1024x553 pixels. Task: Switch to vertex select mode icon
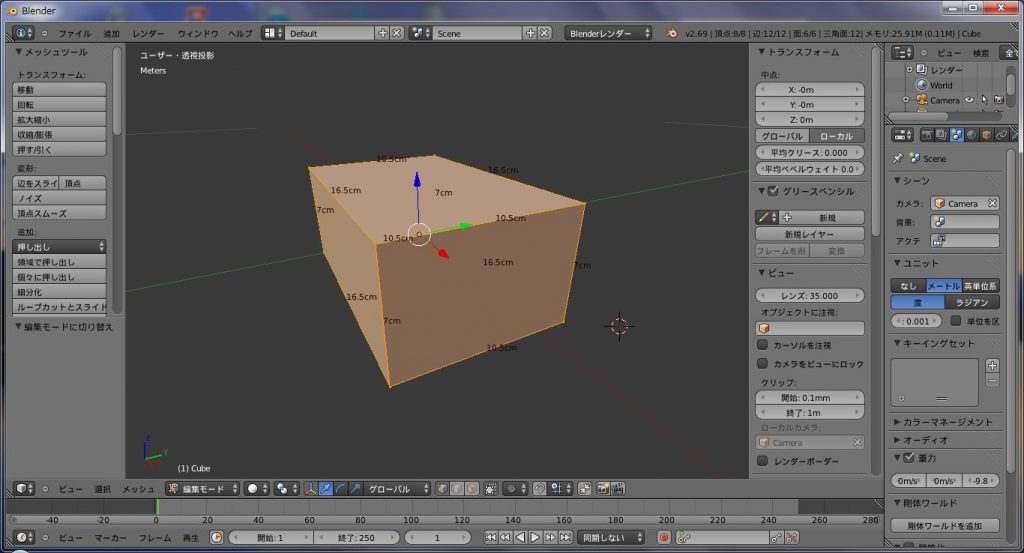[x=442, y=488]
